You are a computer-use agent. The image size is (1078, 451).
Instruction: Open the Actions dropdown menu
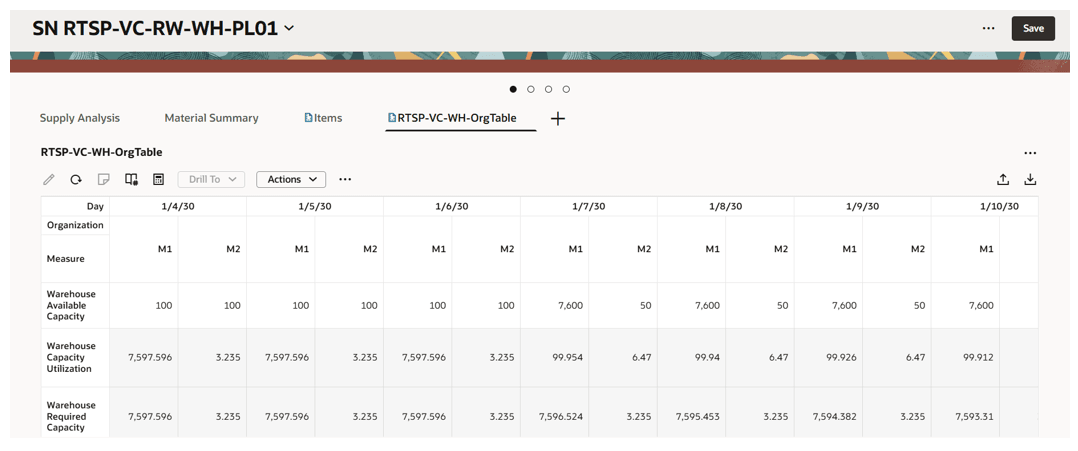click(x=291, y=179)
